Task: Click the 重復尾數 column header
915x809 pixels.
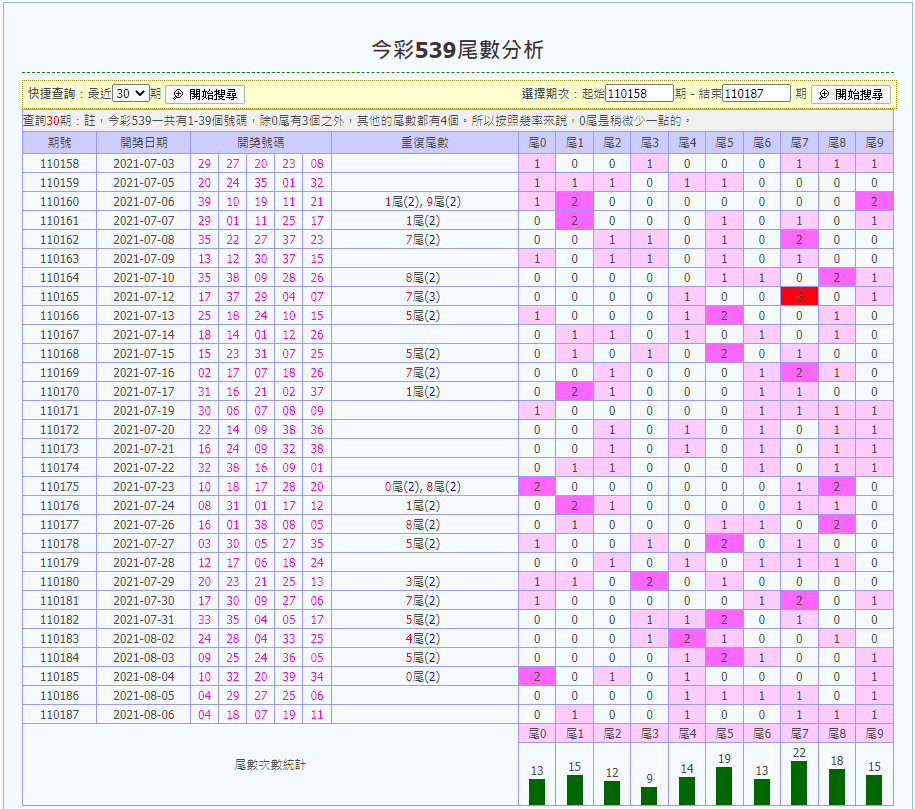Action: [x=425, y=143]
